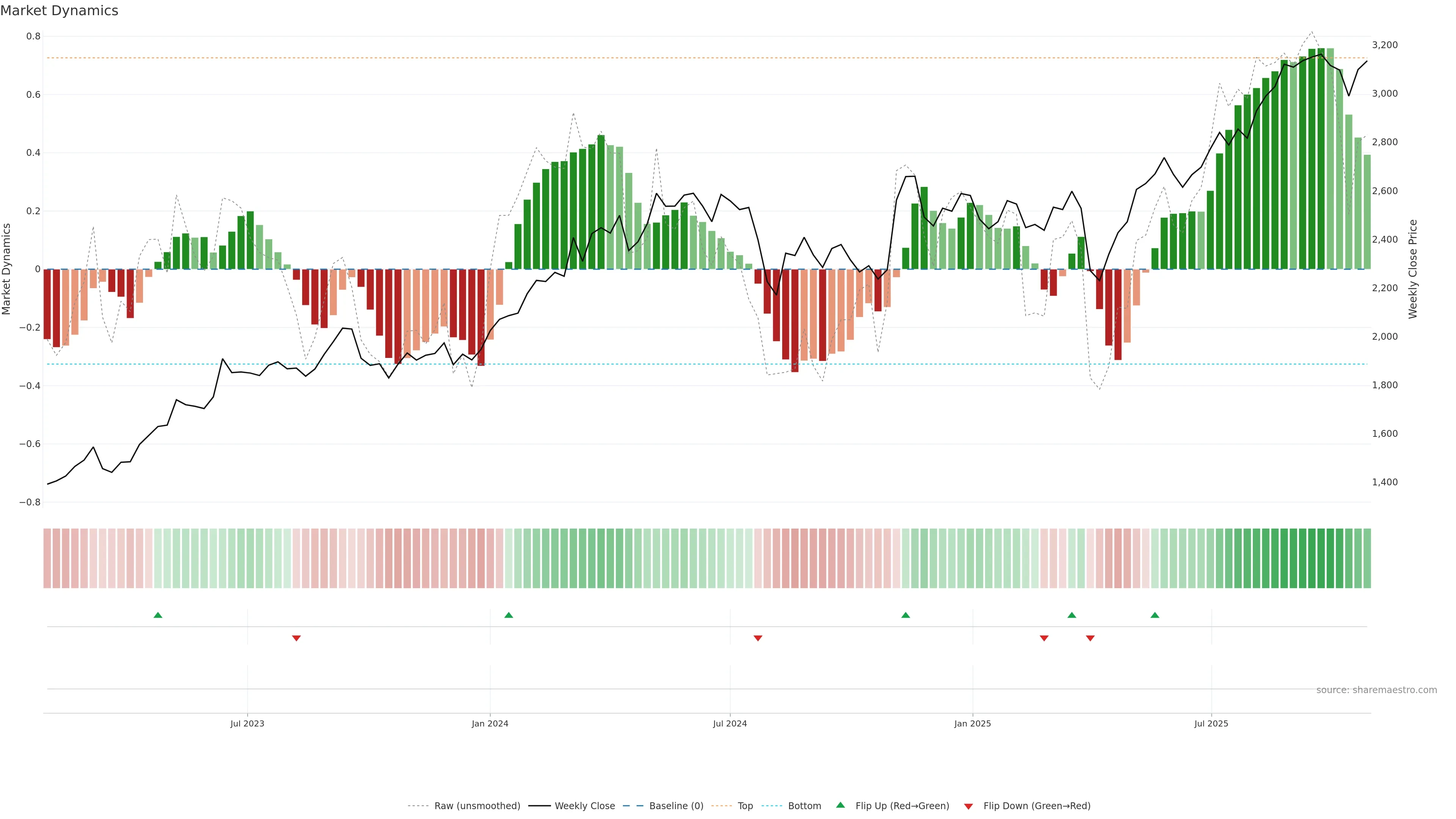Screen dimensions: 1456x819
Task: Click the source: sharemaestro.com text
Action: [1376, 690]
